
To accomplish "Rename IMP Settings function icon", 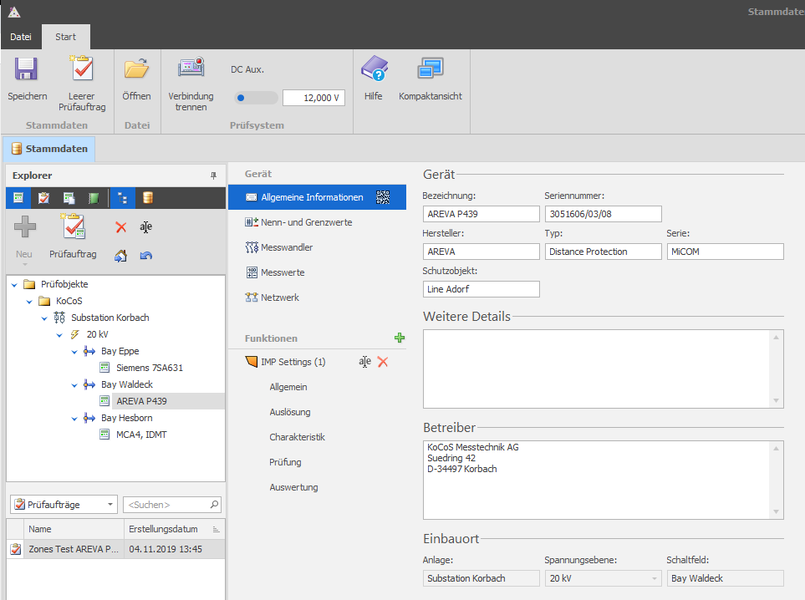I will pyautogui.click(x=365, y=362).
